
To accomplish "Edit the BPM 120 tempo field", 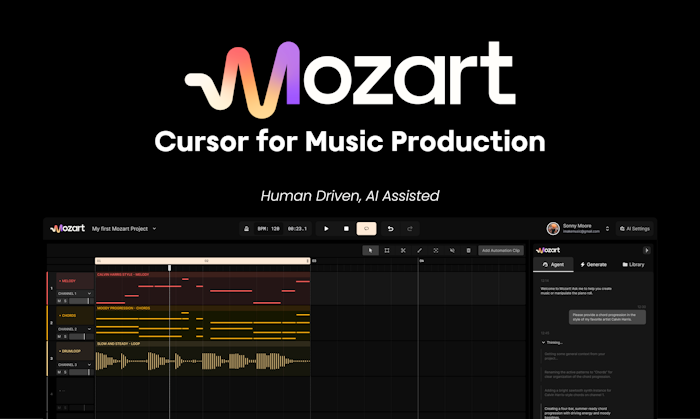I will pyautogui.click(x=268, y=228).
